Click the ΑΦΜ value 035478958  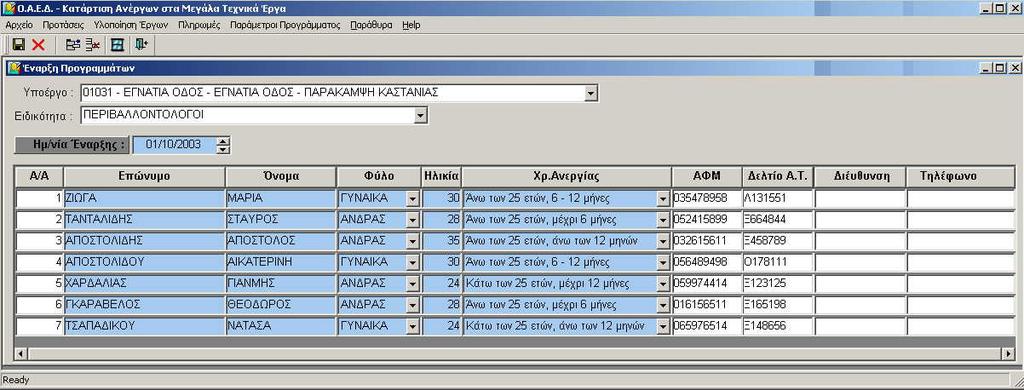point(707,198)
